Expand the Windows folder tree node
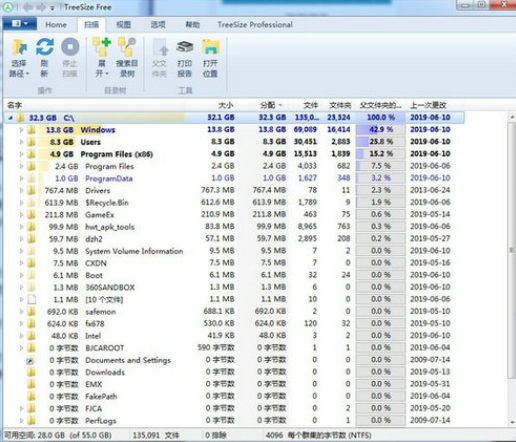 point(21,130)
